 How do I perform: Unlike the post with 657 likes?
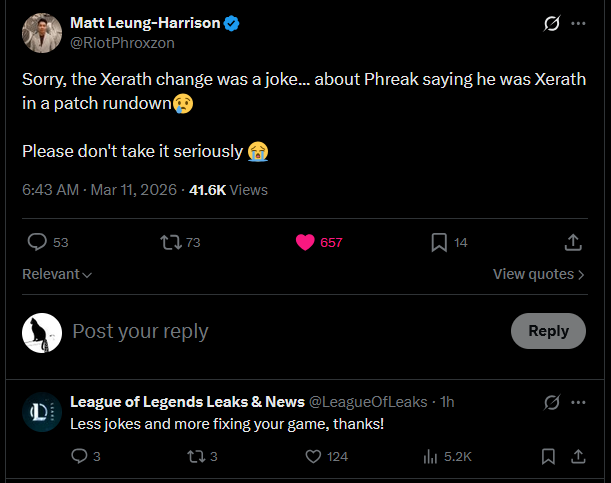[306, 242]
